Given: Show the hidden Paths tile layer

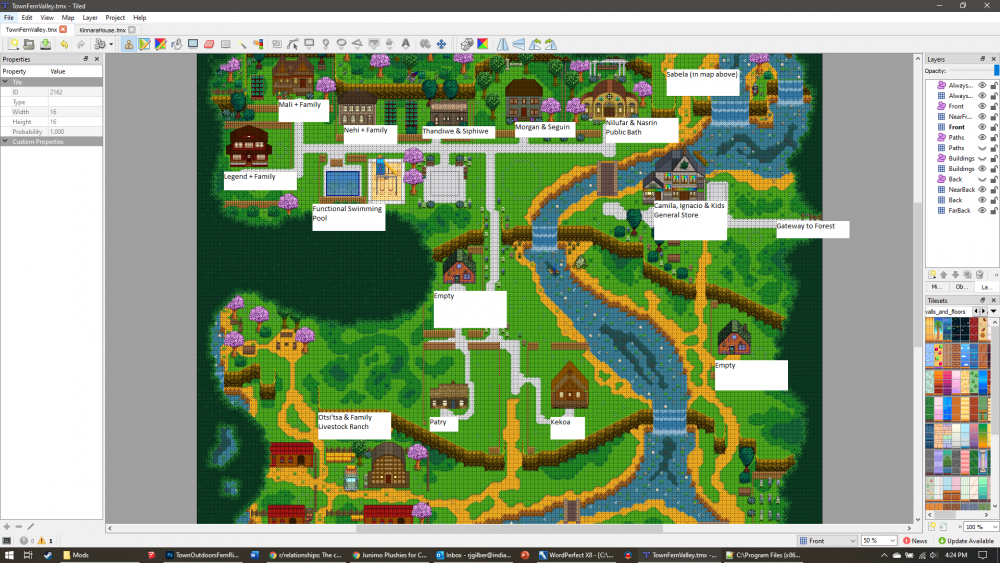Looking at the screenshot, I should coord(982,148).
